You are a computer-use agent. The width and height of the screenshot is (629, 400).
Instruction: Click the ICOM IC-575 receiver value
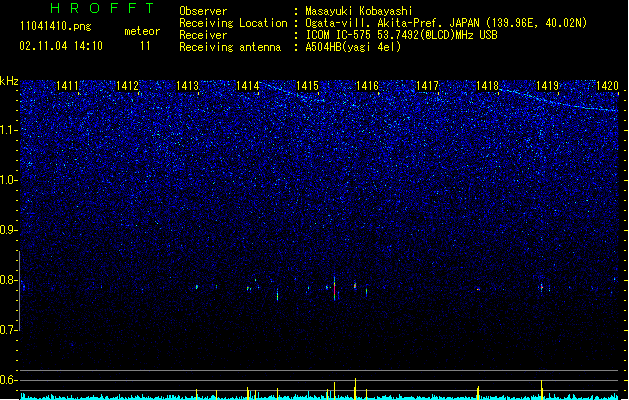click(402, 35)
